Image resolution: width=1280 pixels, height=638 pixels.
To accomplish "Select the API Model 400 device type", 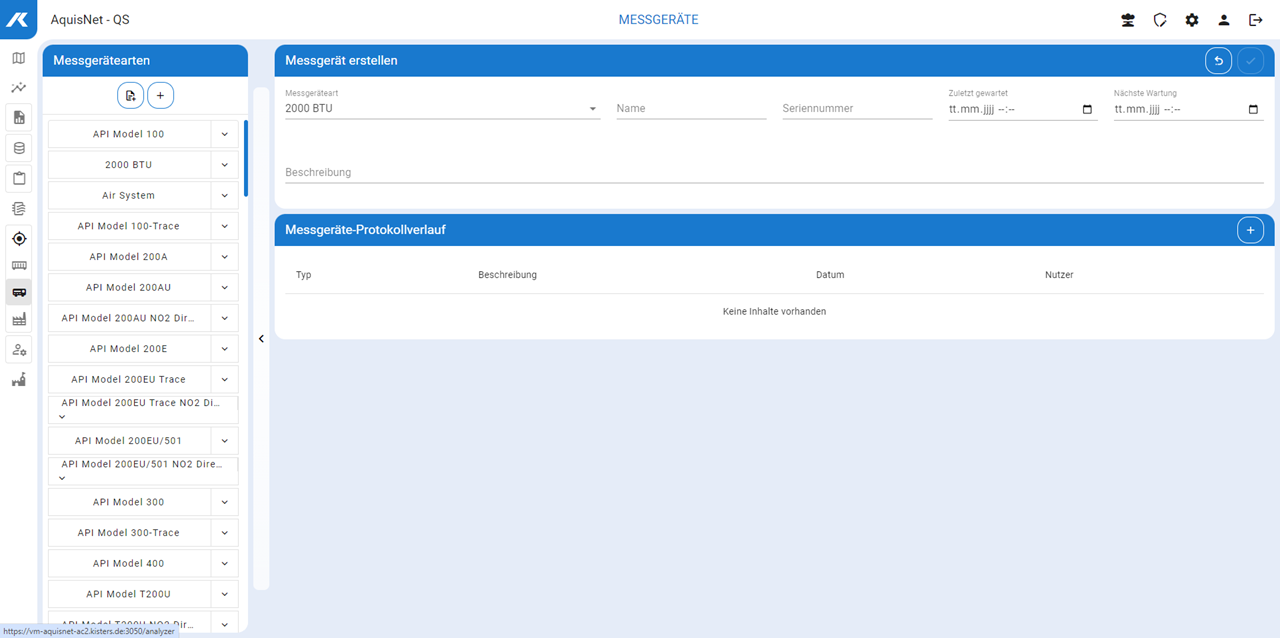I will click(x=129, y=564).
